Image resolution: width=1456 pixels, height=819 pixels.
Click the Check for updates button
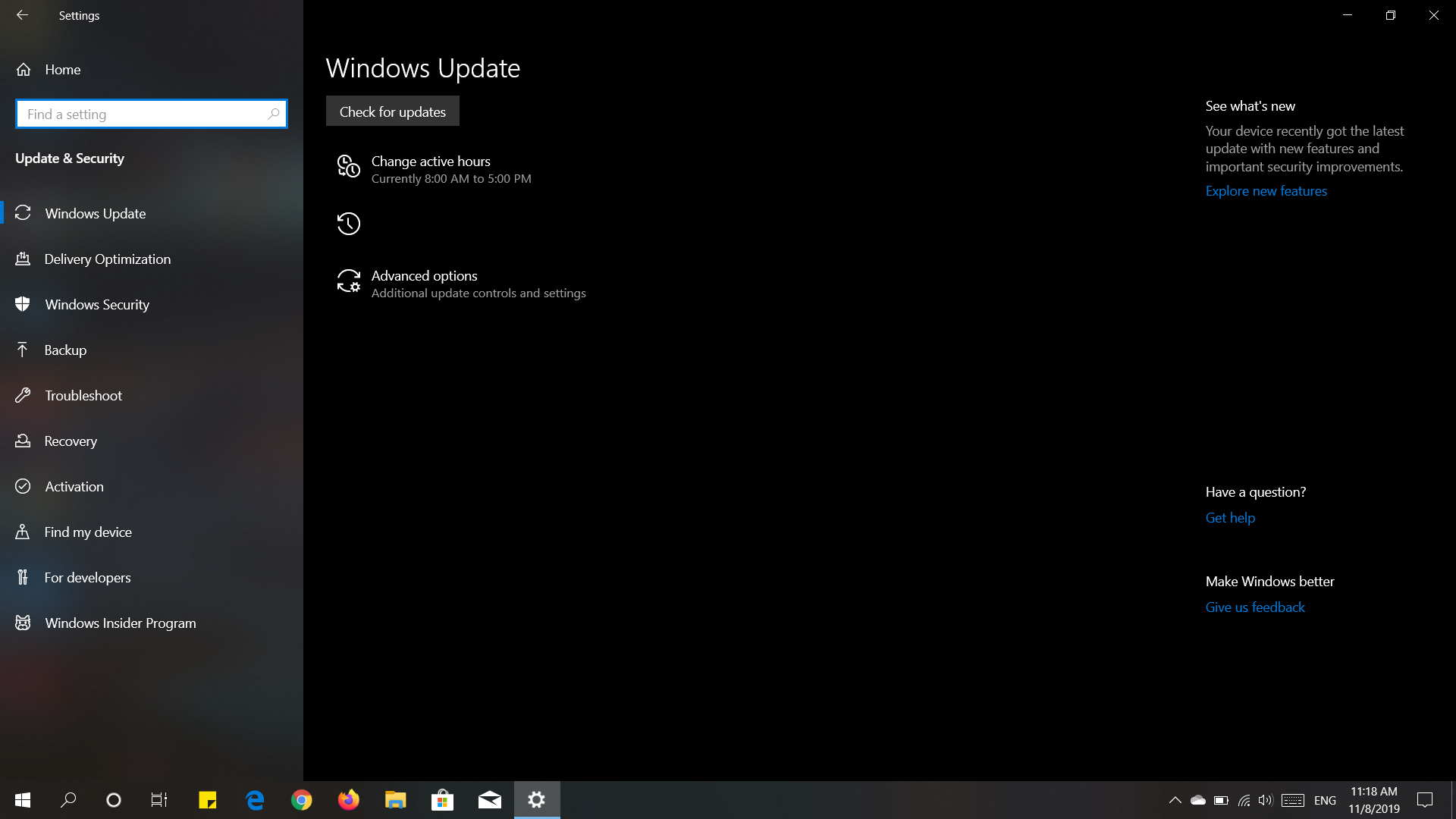click(x=392, y=111)
